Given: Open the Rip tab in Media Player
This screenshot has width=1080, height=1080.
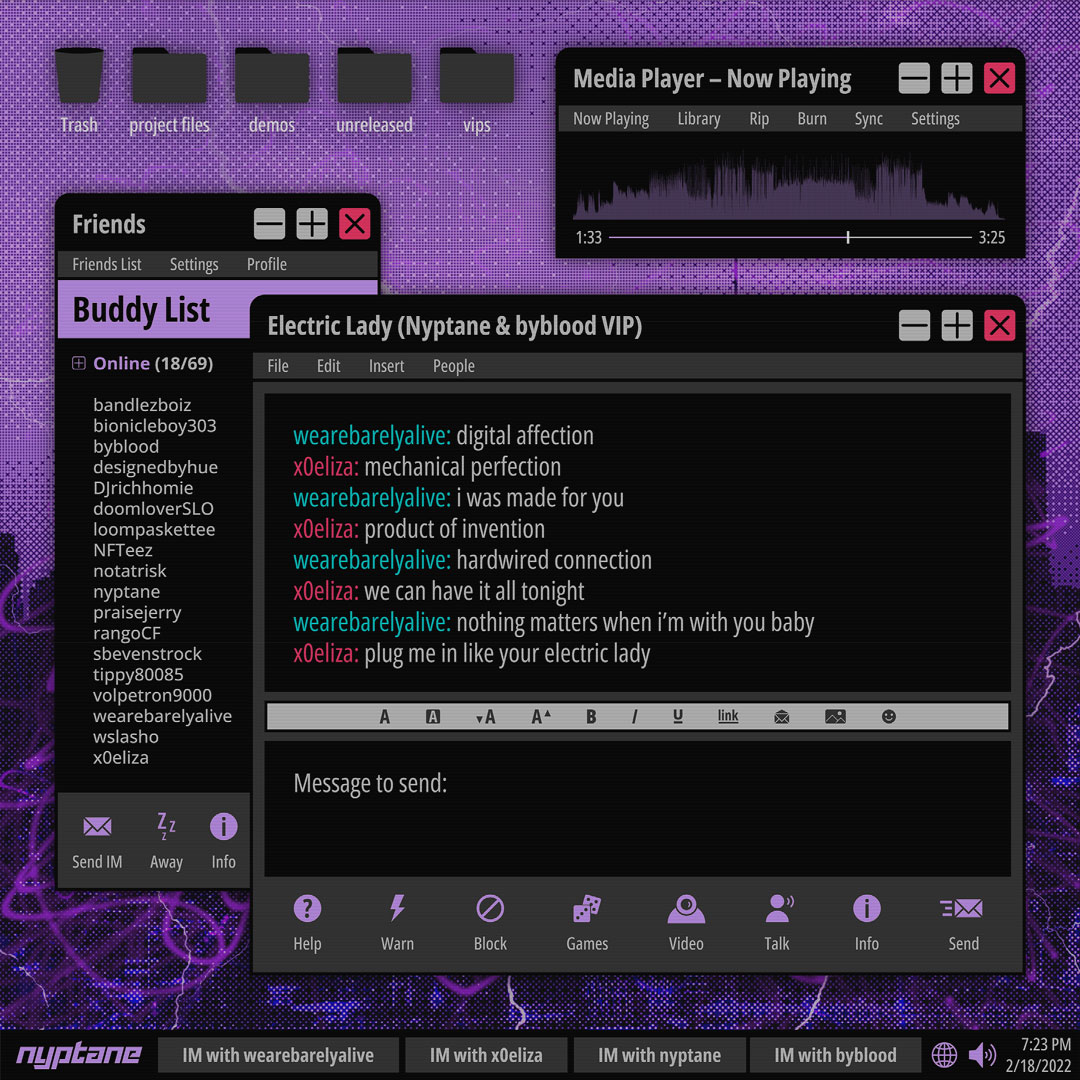Looking at the screenshot, I should click(x=759, y=118).
